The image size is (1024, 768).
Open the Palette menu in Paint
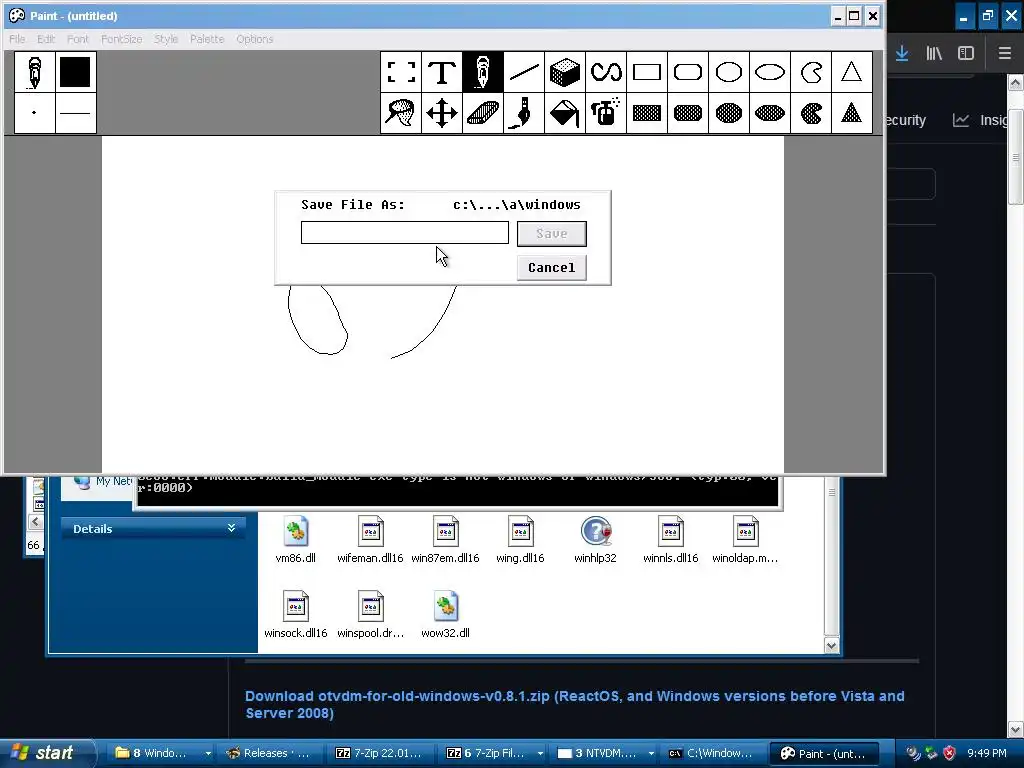pyautogui.click(x=207, y=39)
